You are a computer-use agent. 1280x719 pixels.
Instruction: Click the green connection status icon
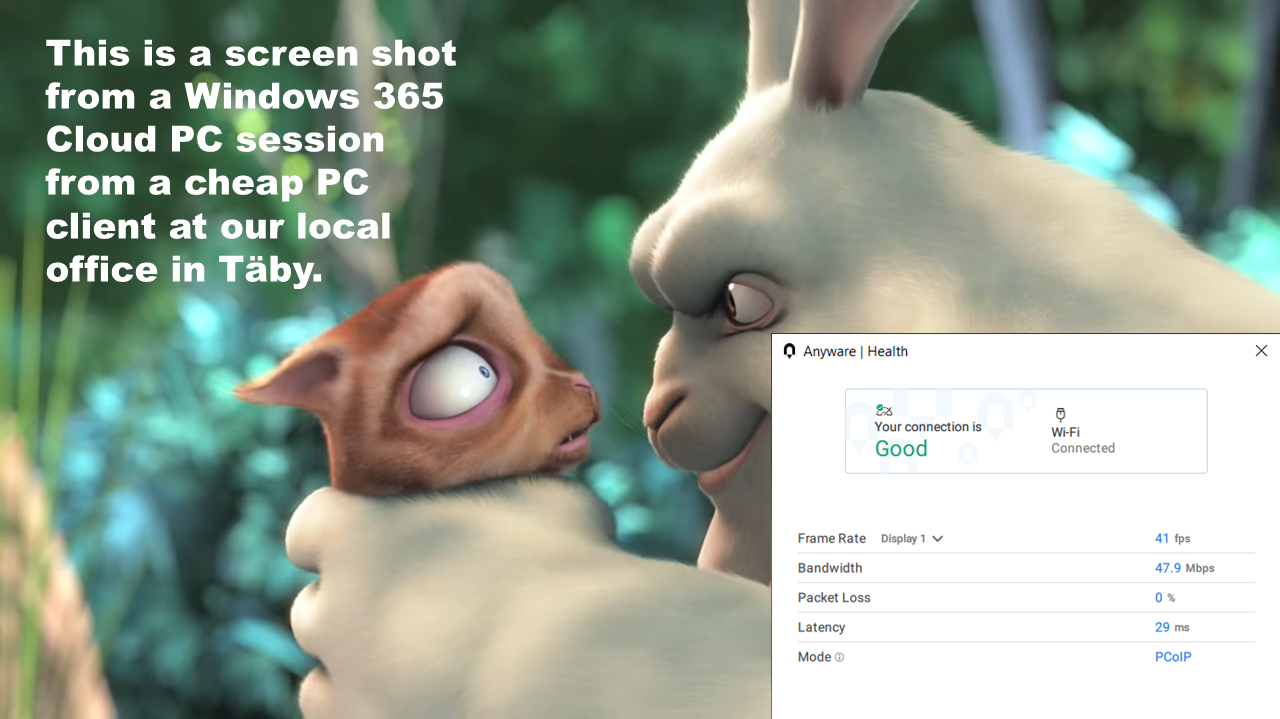pos(883,410)
